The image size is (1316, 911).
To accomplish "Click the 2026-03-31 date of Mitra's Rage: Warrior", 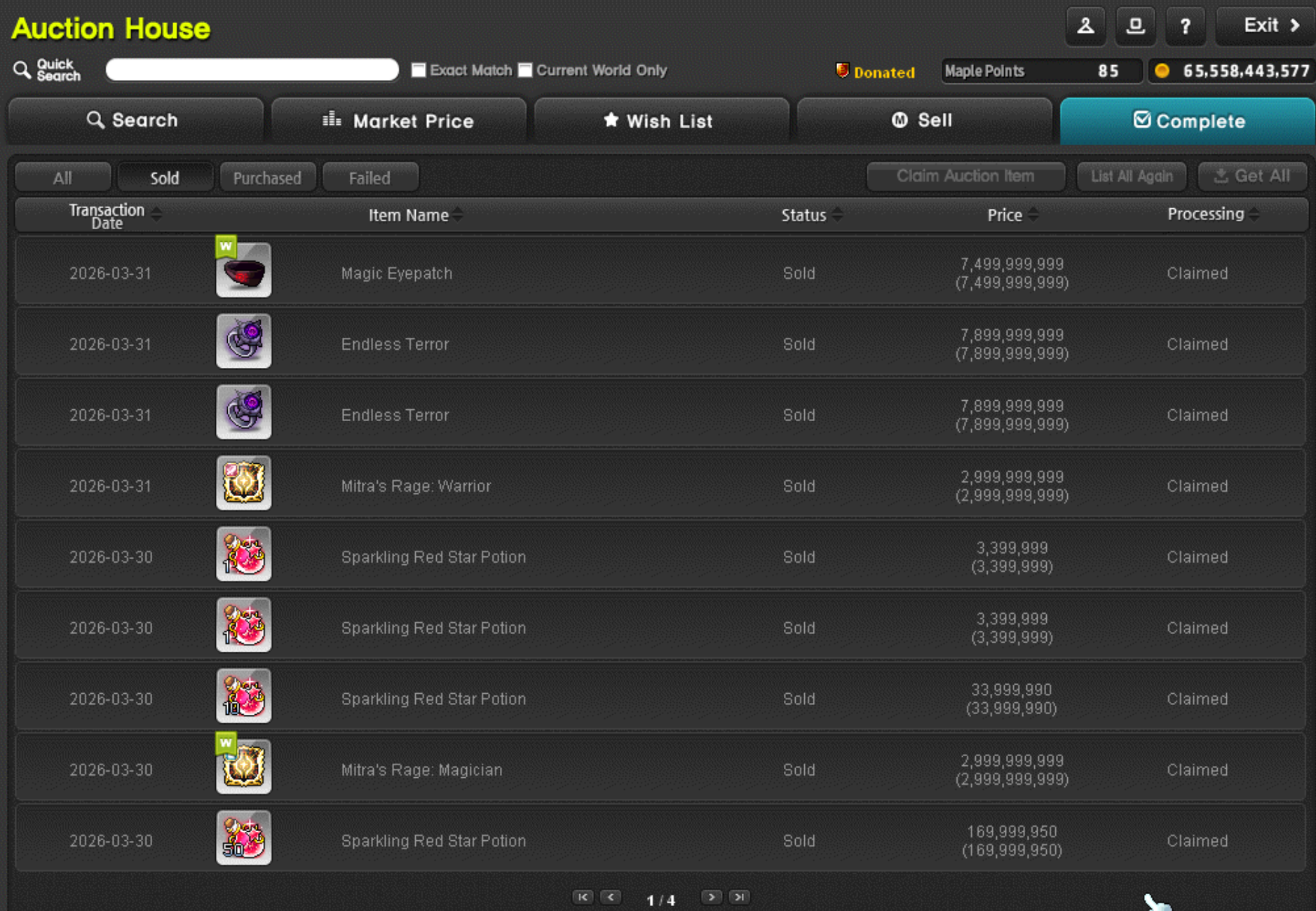I will (x=110, y=486).
